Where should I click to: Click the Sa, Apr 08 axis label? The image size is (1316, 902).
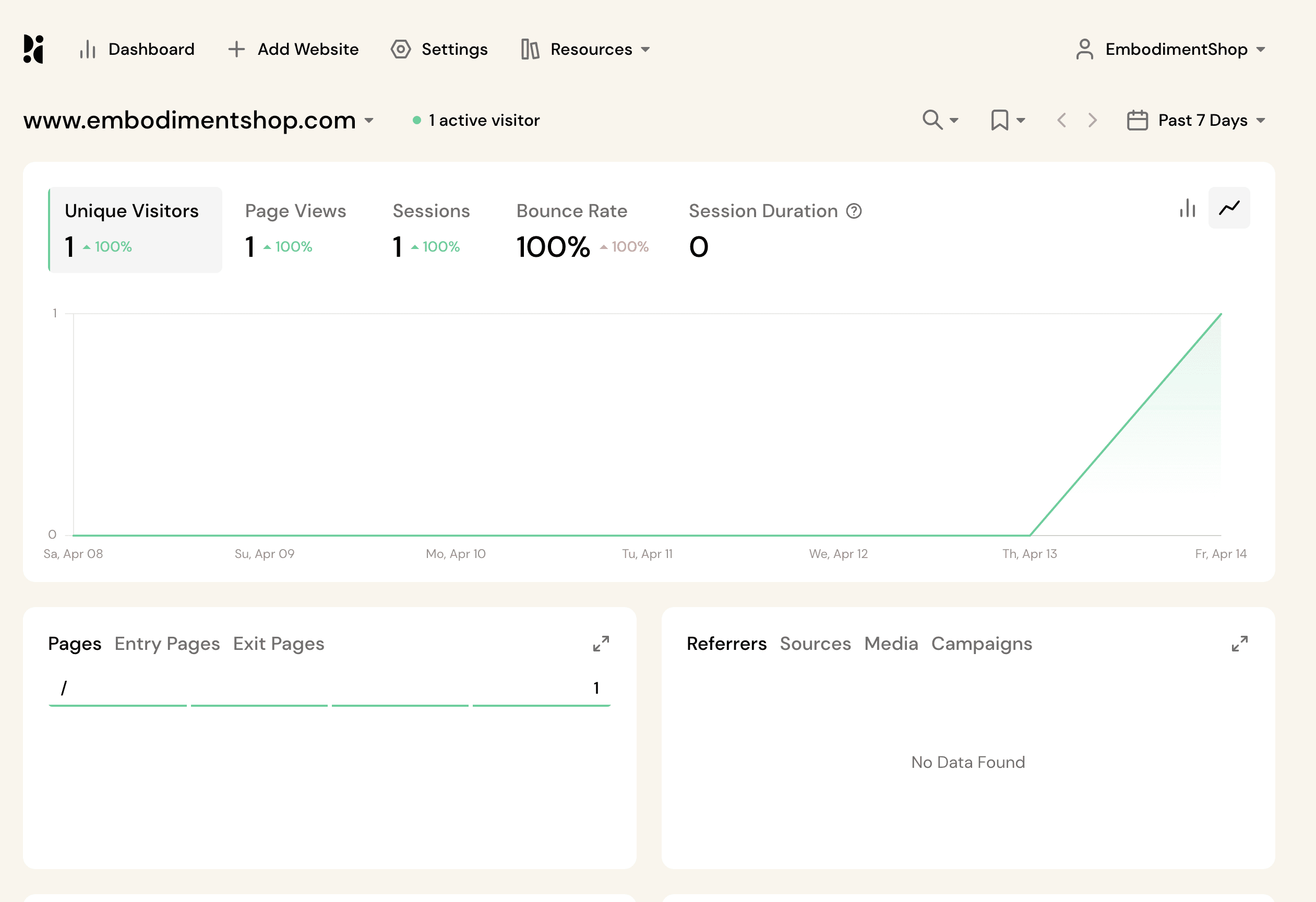(73, 553)
